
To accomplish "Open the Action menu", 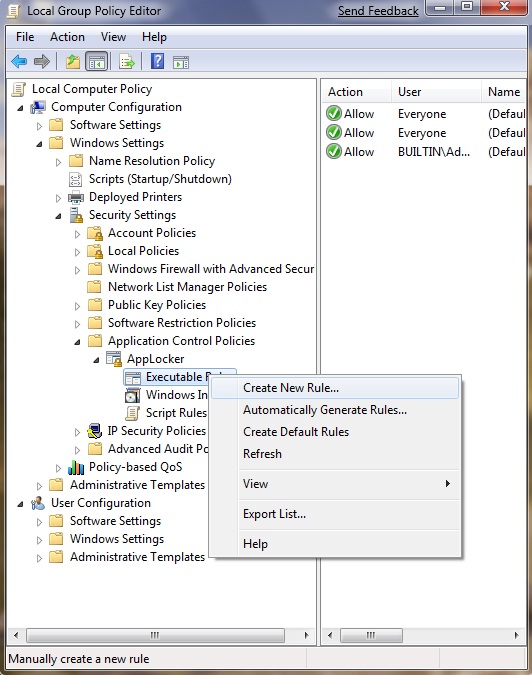I will coord(67,37).
